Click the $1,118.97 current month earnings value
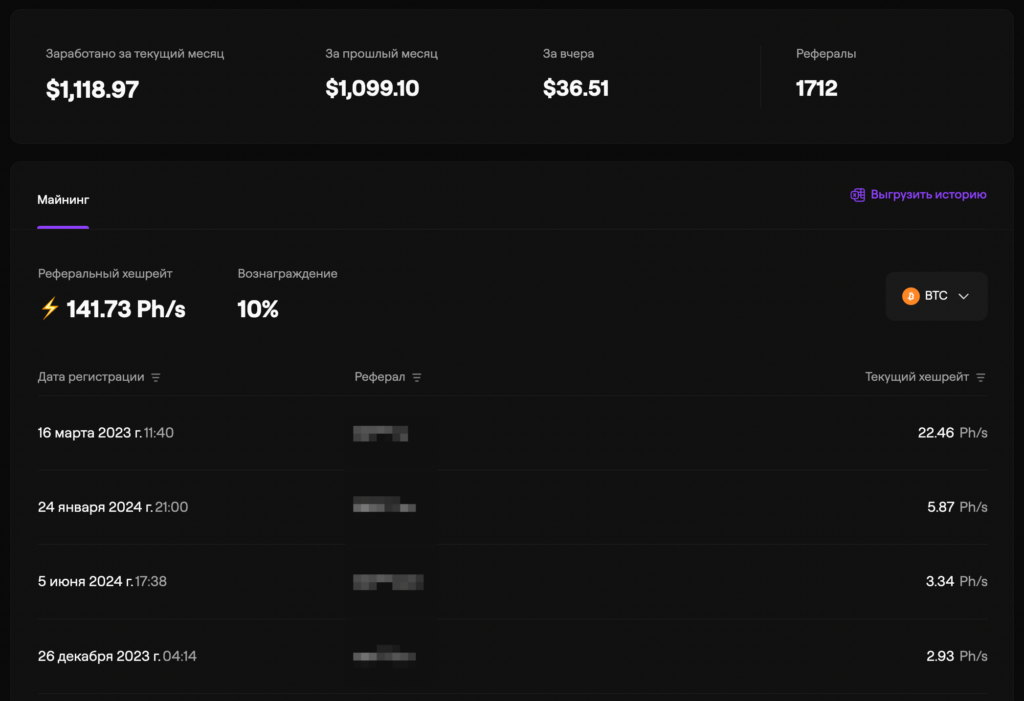The height and width of the screenshot is (701, 1024). coord(92,89)
